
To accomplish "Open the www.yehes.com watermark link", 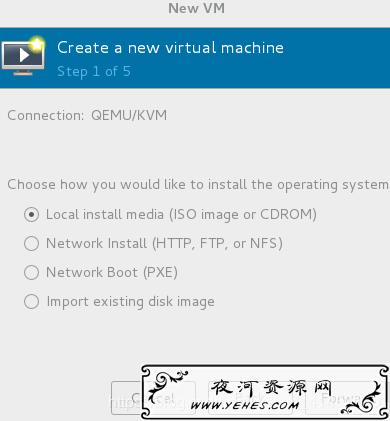I will pyautogui.click(x=244, y=405).
